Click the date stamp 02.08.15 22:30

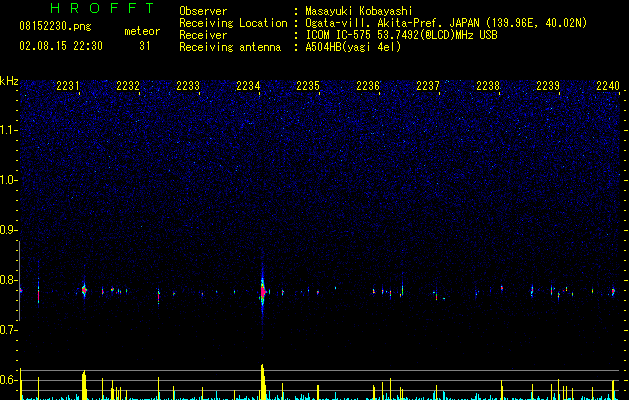coord(61,46)
